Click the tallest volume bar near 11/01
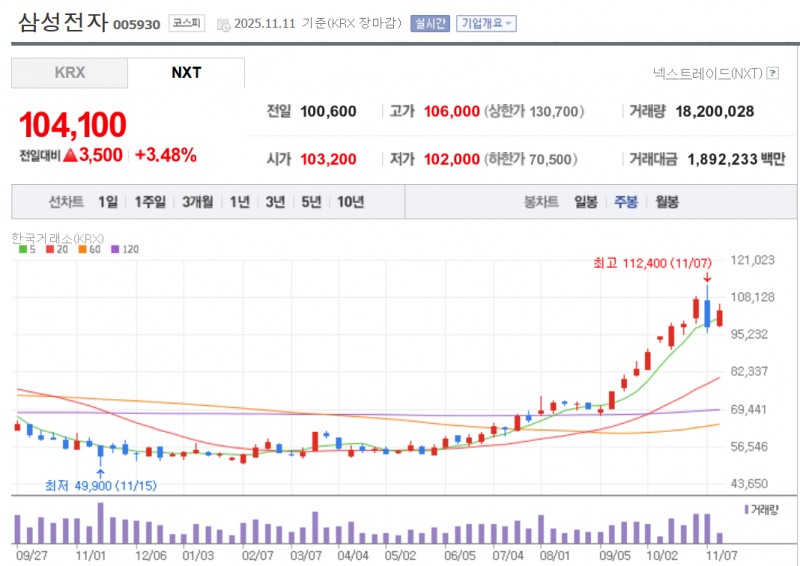The height and width of the screenshot is (566, 800). click(x=101, y=523)
